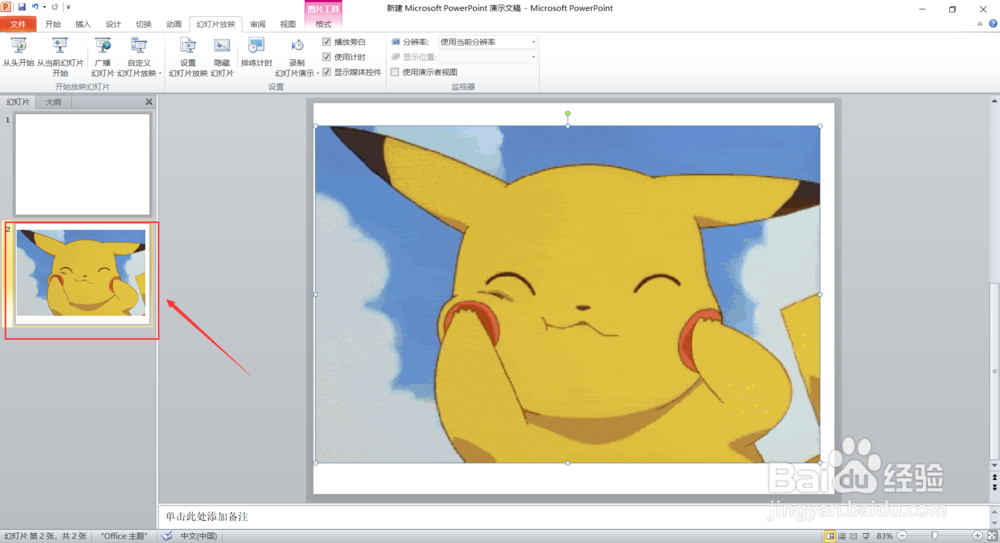The height and width of the screenshot is (543, 1000).
Task: Minimize the ribbon with the caret icon
Action: pos(980,24)
